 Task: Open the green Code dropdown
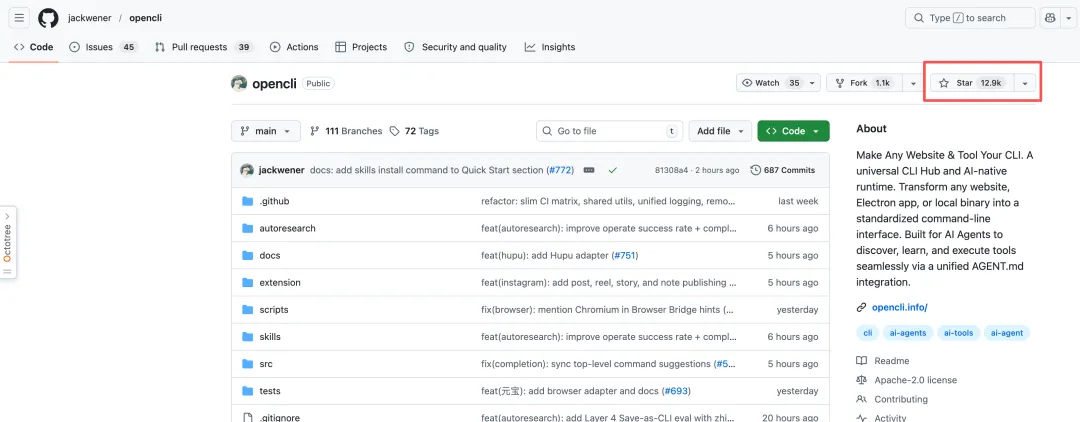[793, 131]
